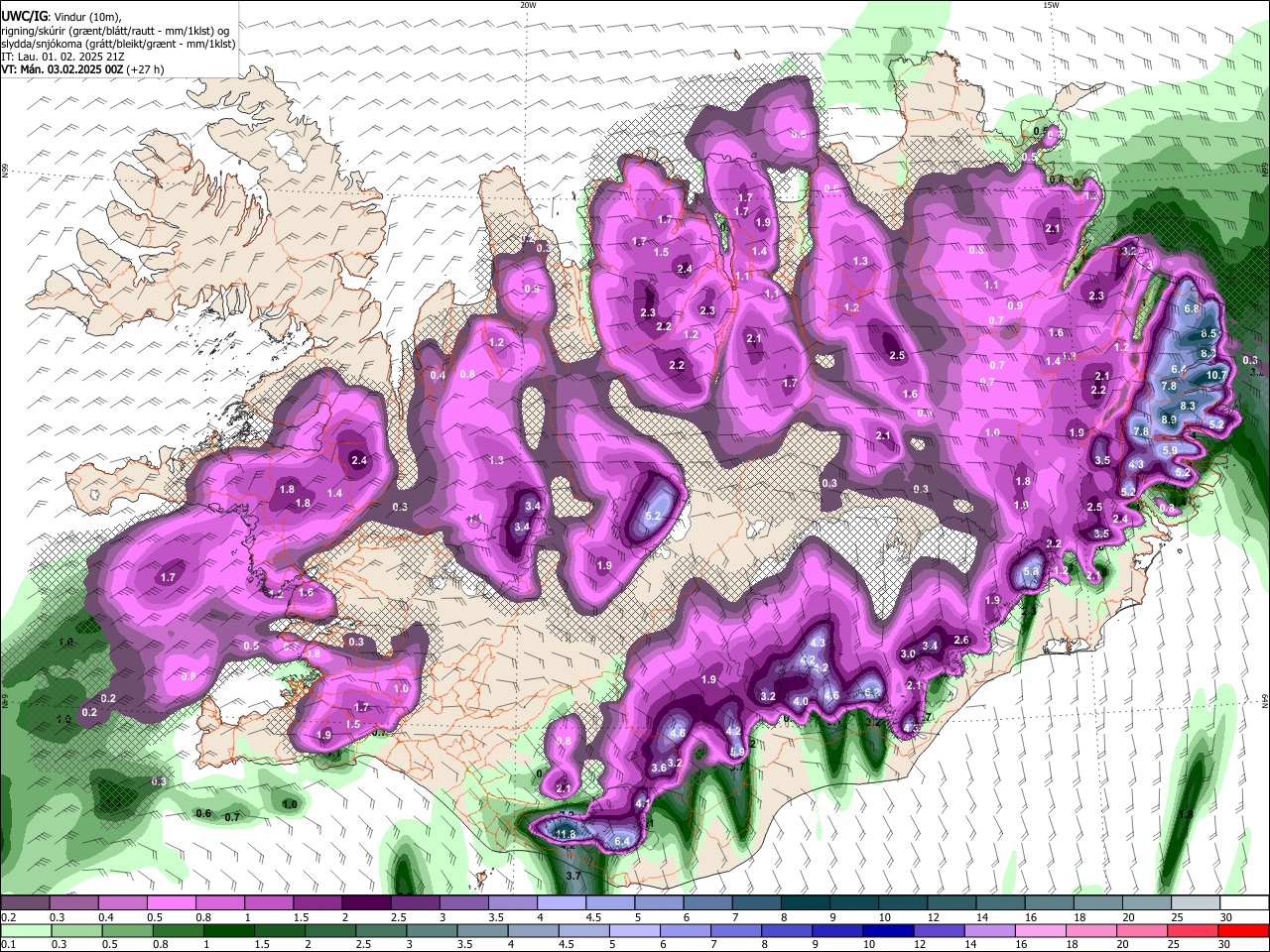Click the '20W' longitude label
The width and height of the screenshot is (1270, 952).
528,5
